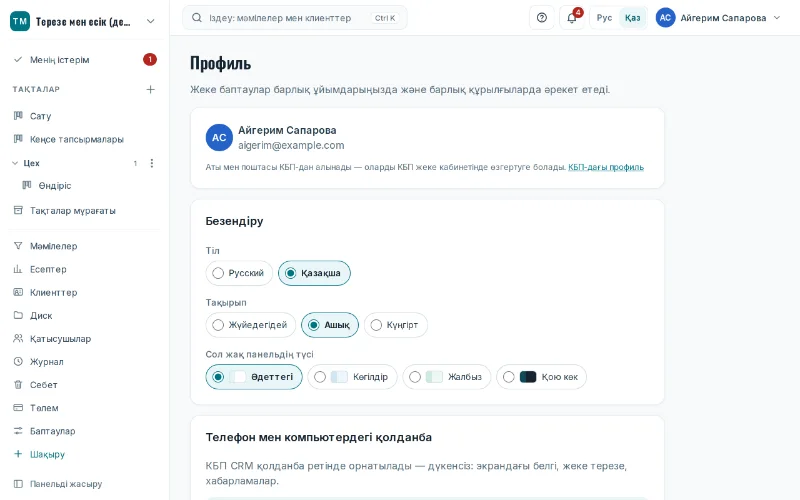Go to Мәмілелер page

tap(85, 246)
